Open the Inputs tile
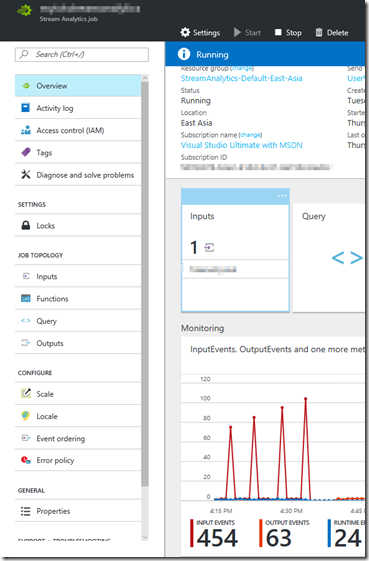Viewport: 369px width, 561px height. pyautogui.click(x=235, y=250)
